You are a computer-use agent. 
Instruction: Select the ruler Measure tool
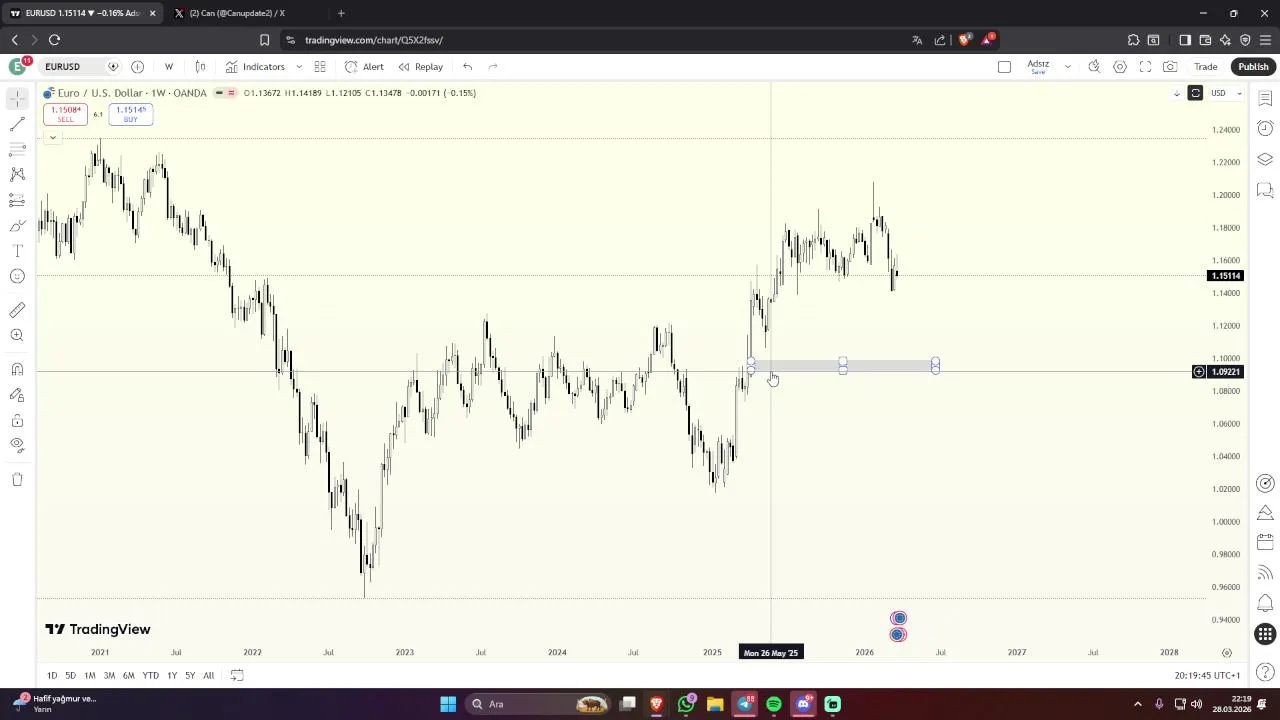click(17, 310)
